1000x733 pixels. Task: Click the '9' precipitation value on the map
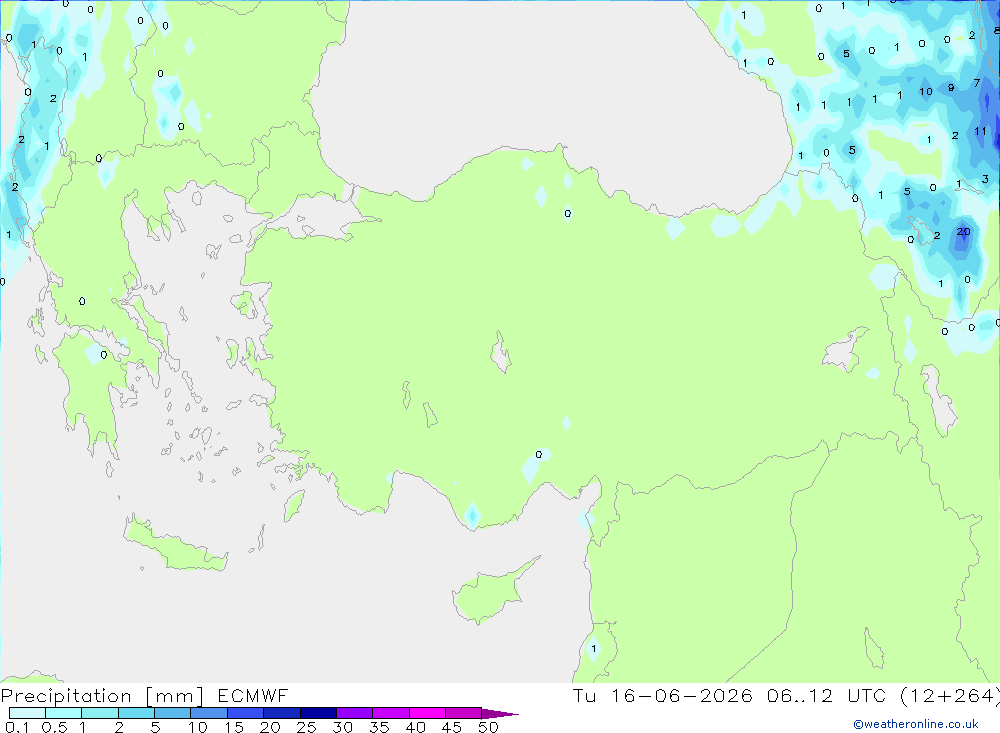[951, 87]
